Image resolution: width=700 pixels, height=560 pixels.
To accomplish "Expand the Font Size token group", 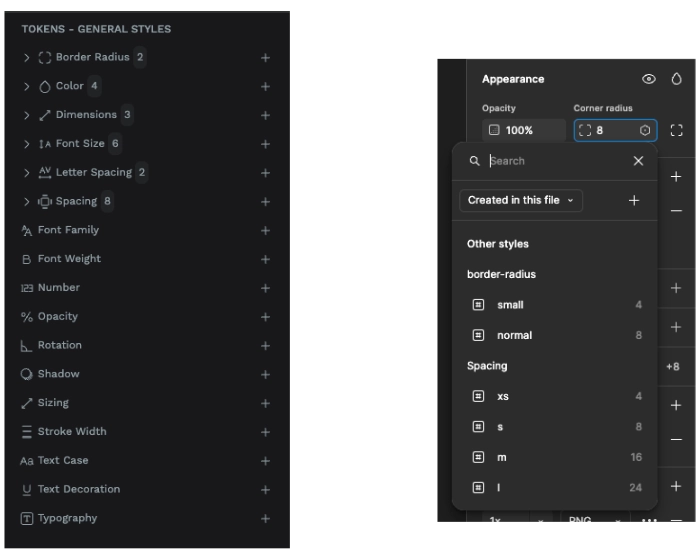I will point(26,144).
